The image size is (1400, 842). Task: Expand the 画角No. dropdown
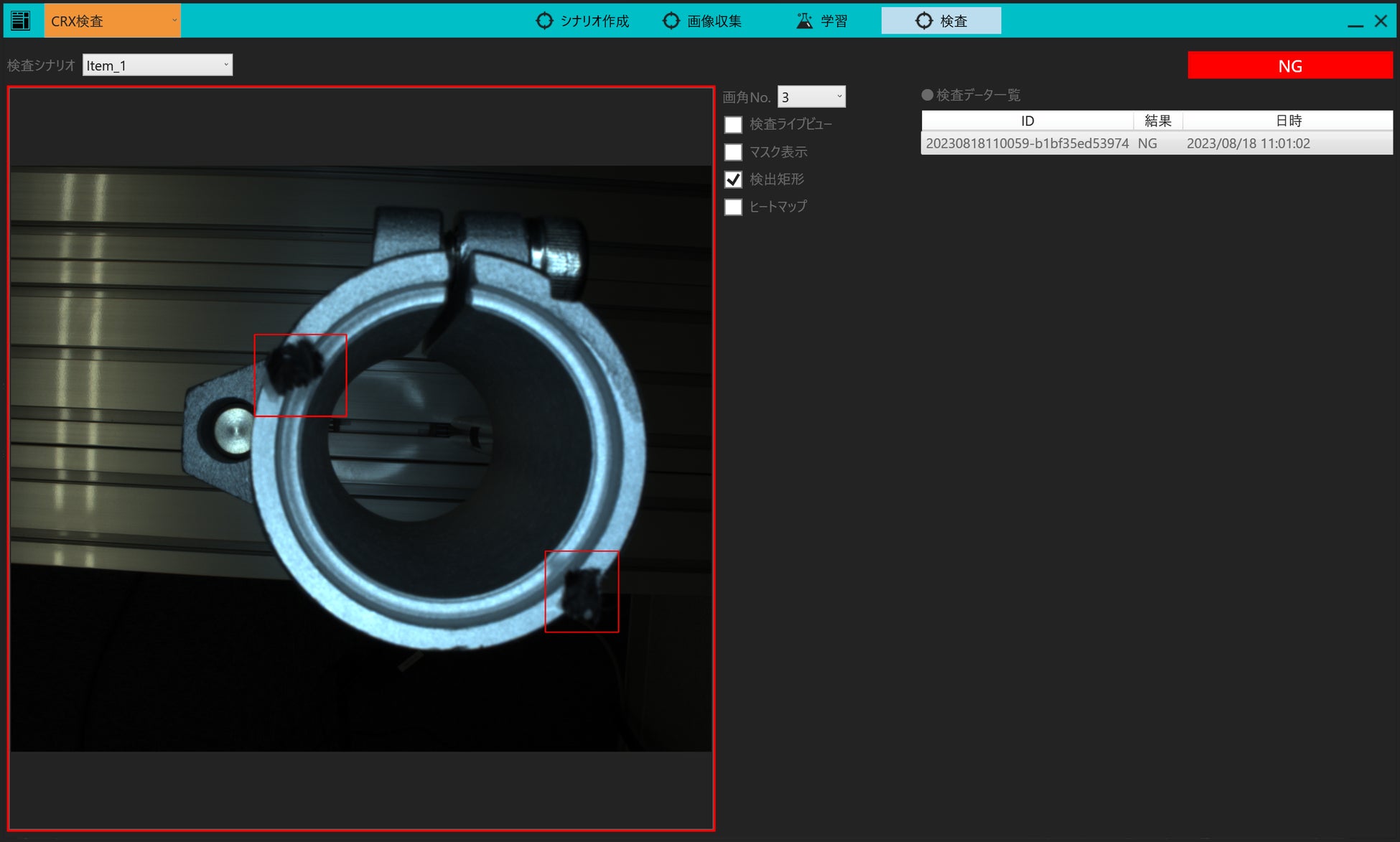(x=811, y=97)
